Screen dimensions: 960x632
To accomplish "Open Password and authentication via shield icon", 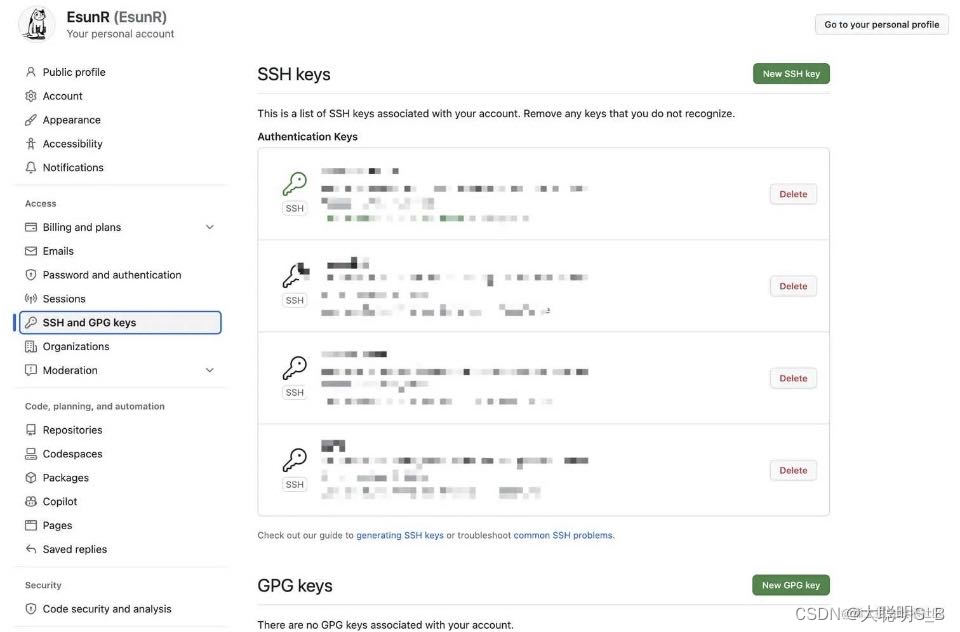I will [30, 274].
